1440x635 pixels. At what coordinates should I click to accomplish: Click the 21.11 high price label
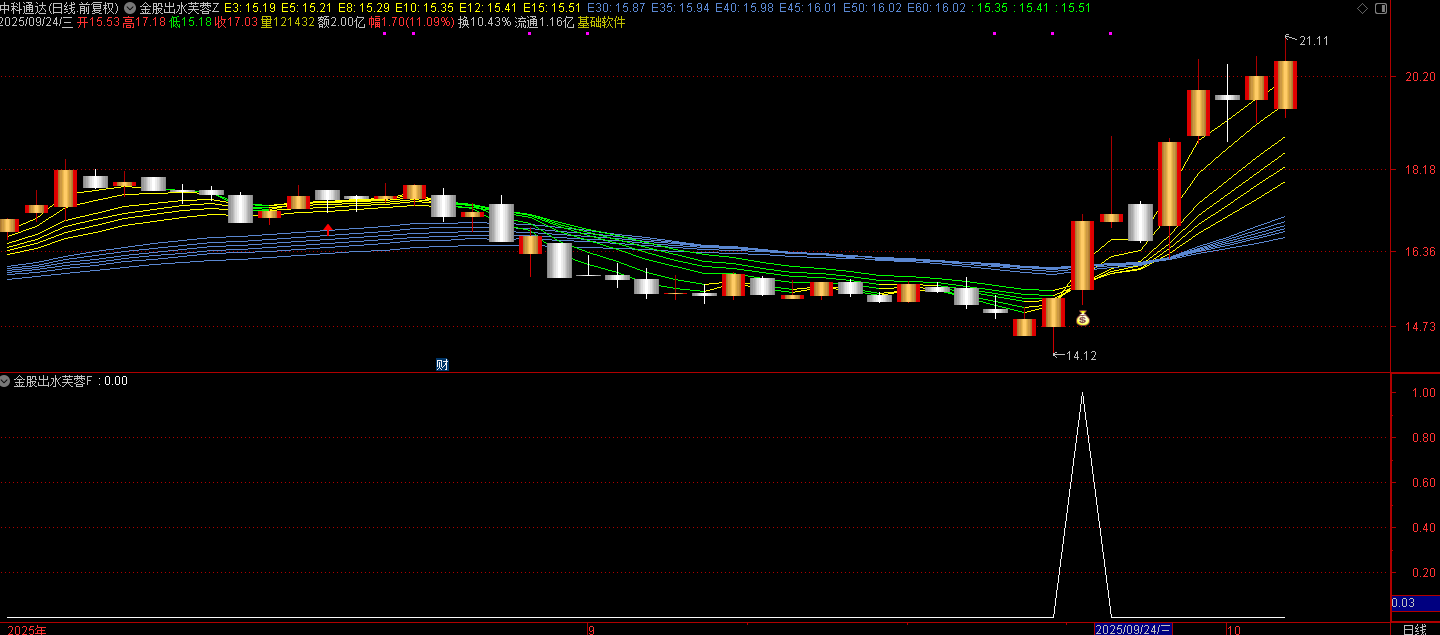coord(1313,41)
